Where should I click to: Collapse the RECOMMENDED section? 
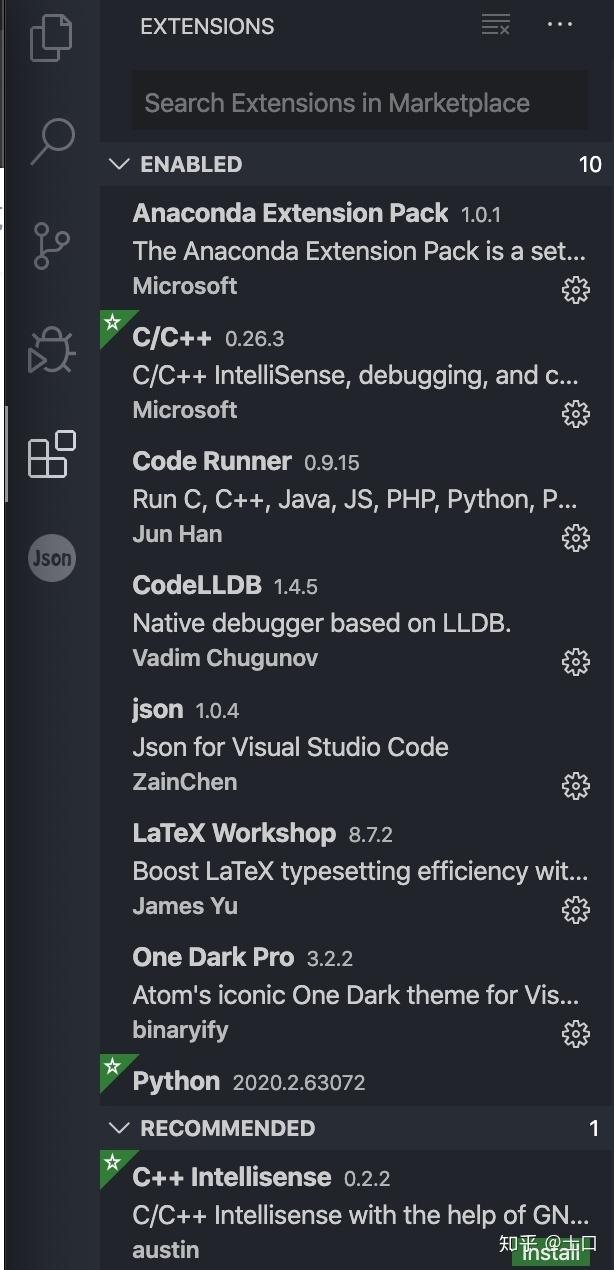(119, 1128)
